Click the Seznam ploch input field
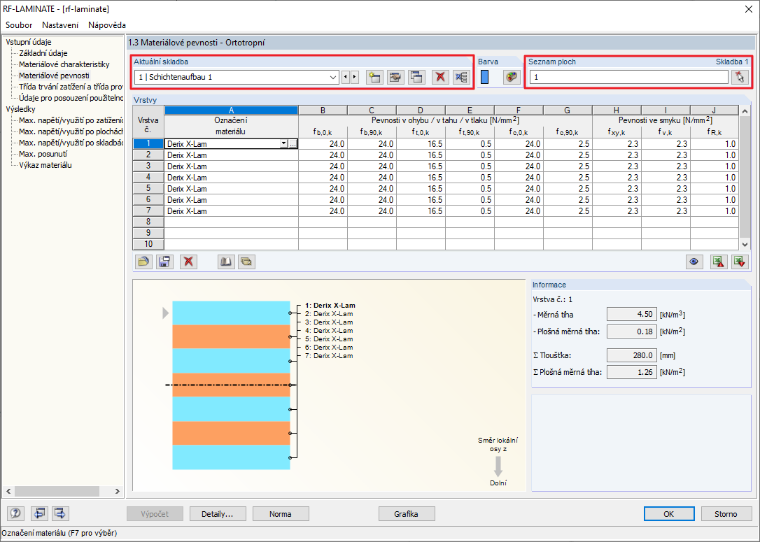Image resolution: width=760 pixels, height=542 pixels. [x=629, y=77]
